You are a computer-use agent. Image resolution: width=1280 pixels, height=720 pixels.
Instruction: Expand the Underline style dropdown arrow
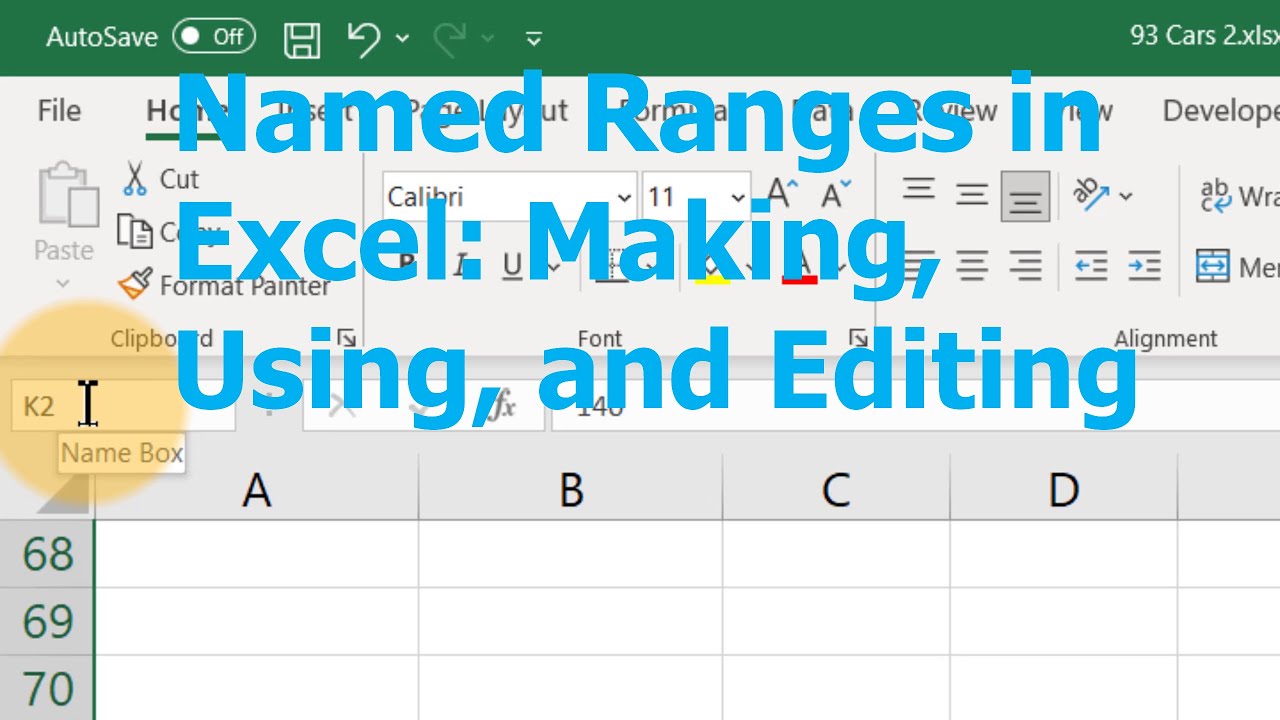click(552, 267)
